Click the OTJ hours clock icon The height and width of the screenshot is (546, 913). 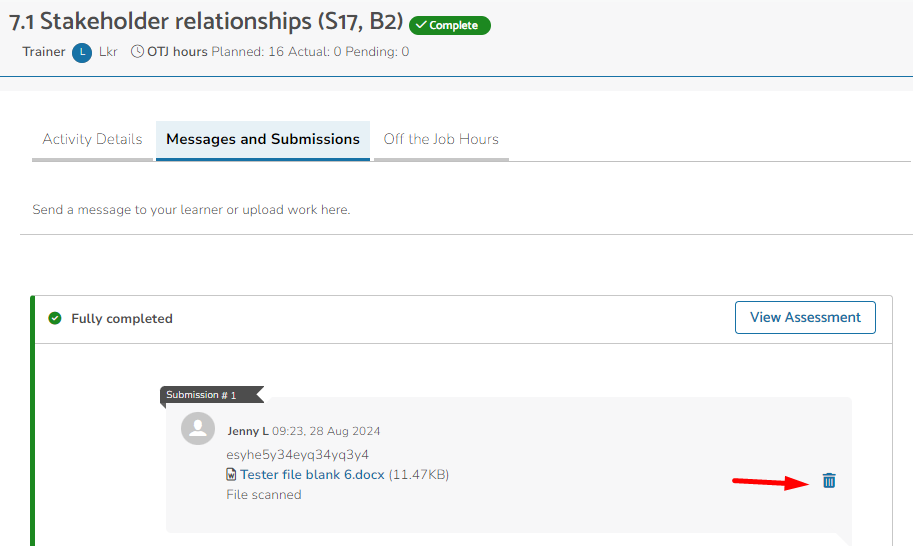pos(137,51)
